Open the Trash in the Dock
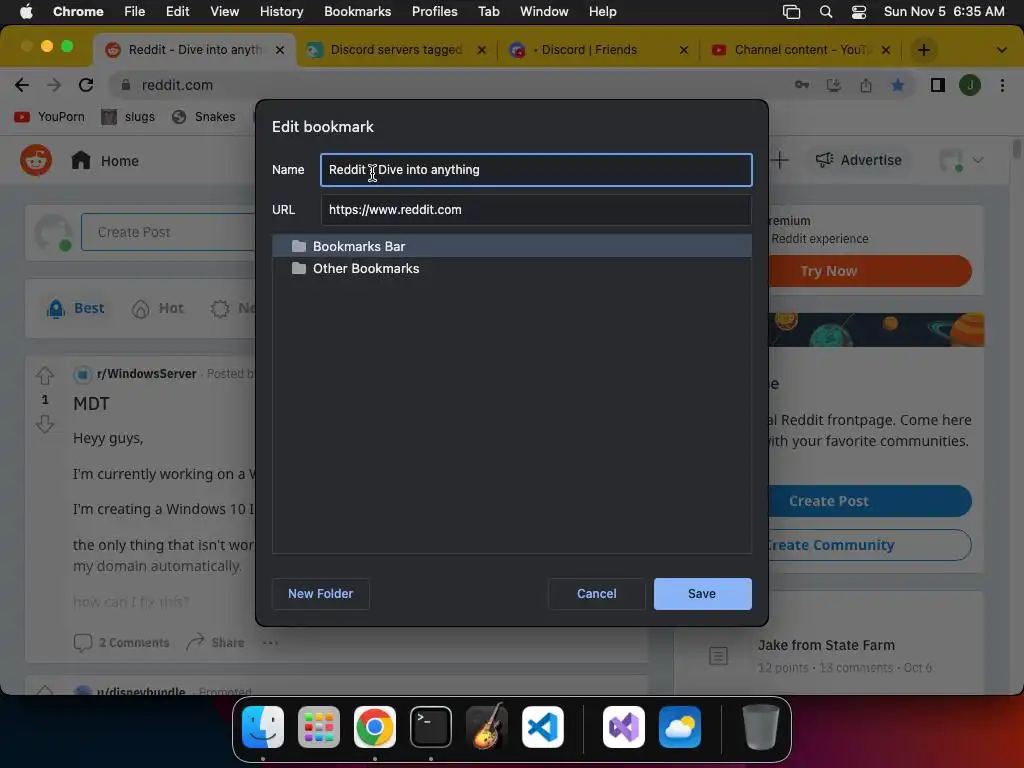1024x768 pixels. (761, 727)
